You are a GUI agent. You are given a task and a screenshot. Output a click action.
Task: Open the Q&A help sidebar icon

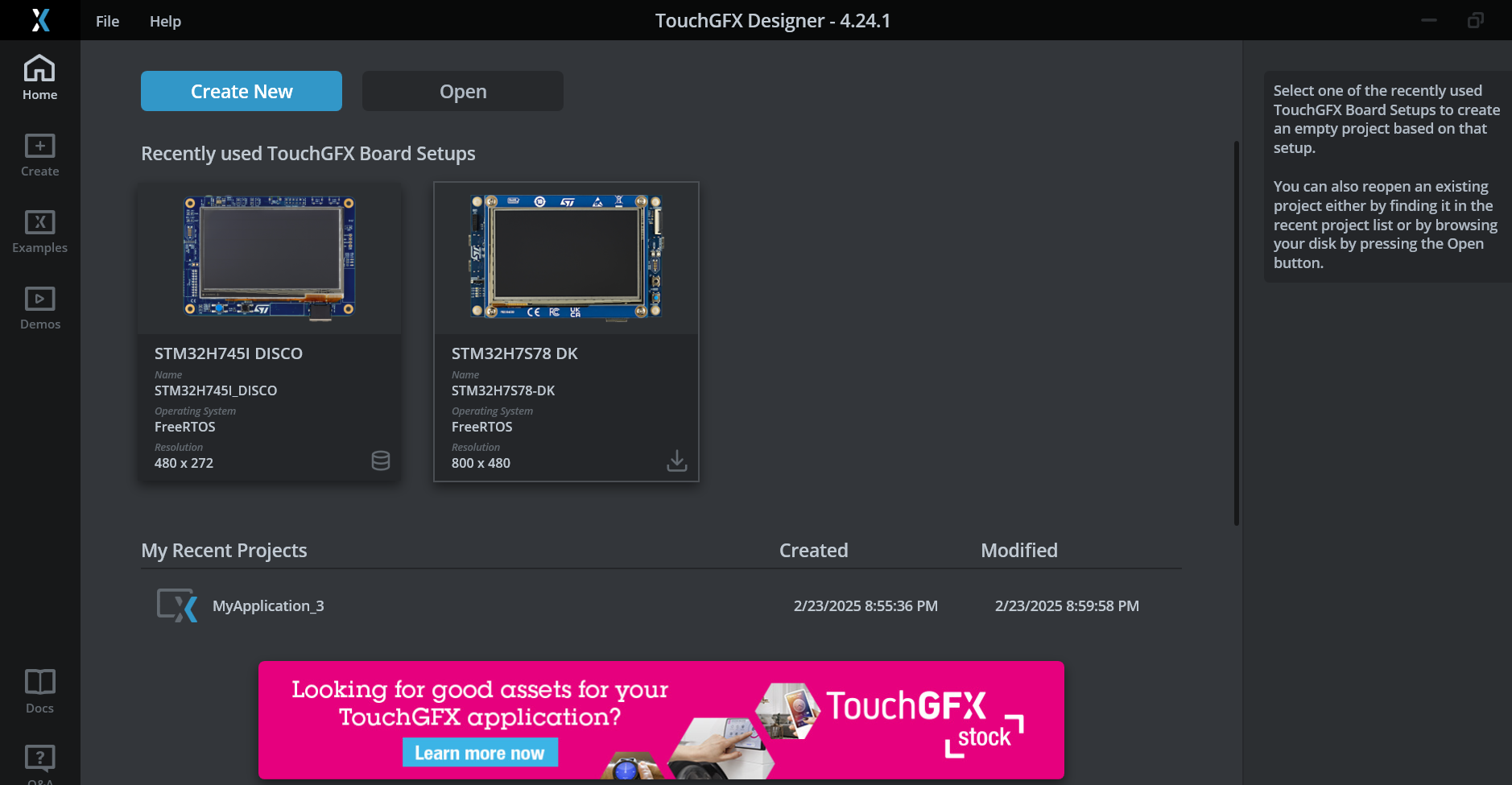point(39,763)
